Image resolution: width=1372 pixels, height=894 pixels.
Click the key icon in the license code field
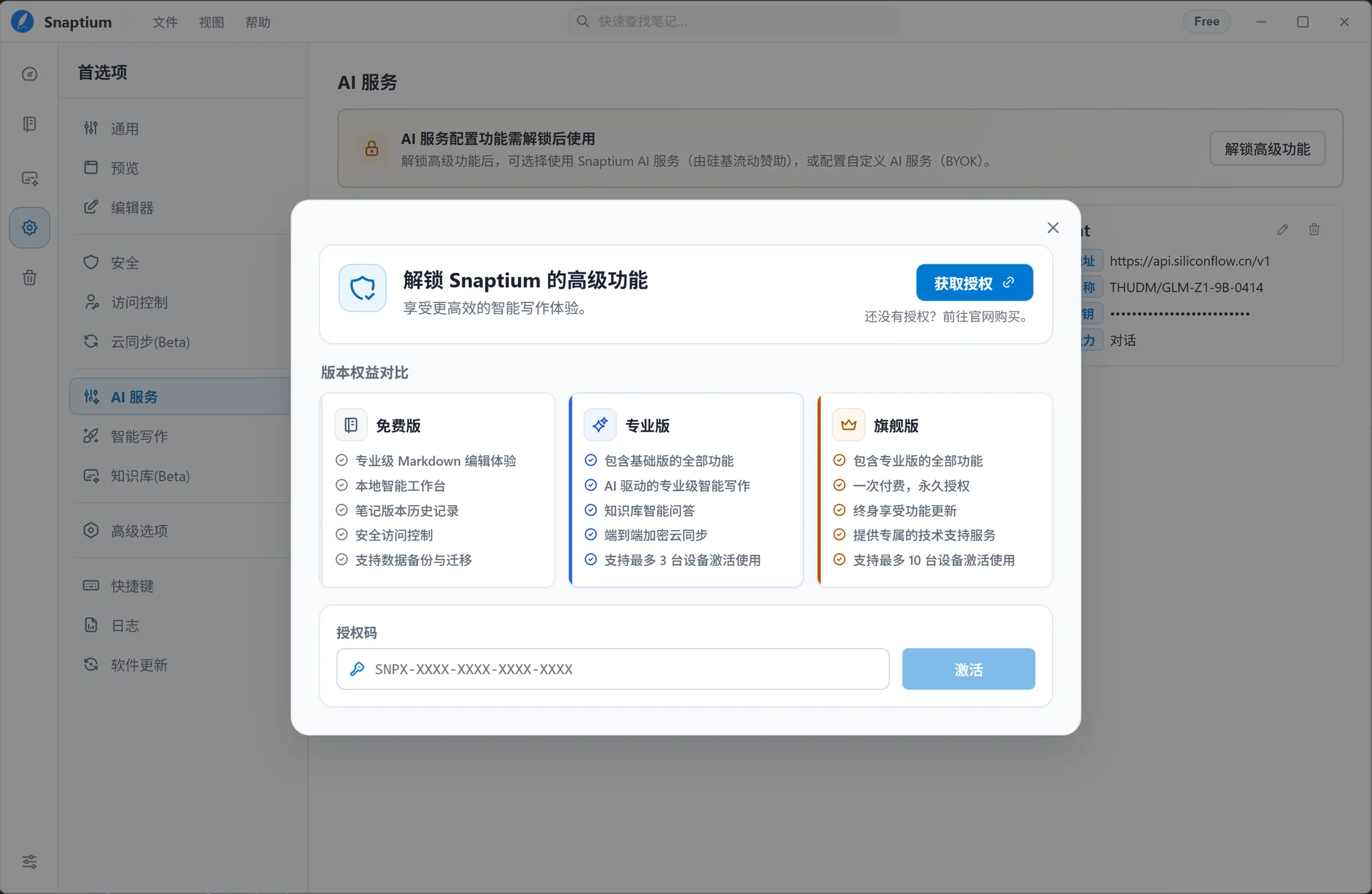coord(357,669)
